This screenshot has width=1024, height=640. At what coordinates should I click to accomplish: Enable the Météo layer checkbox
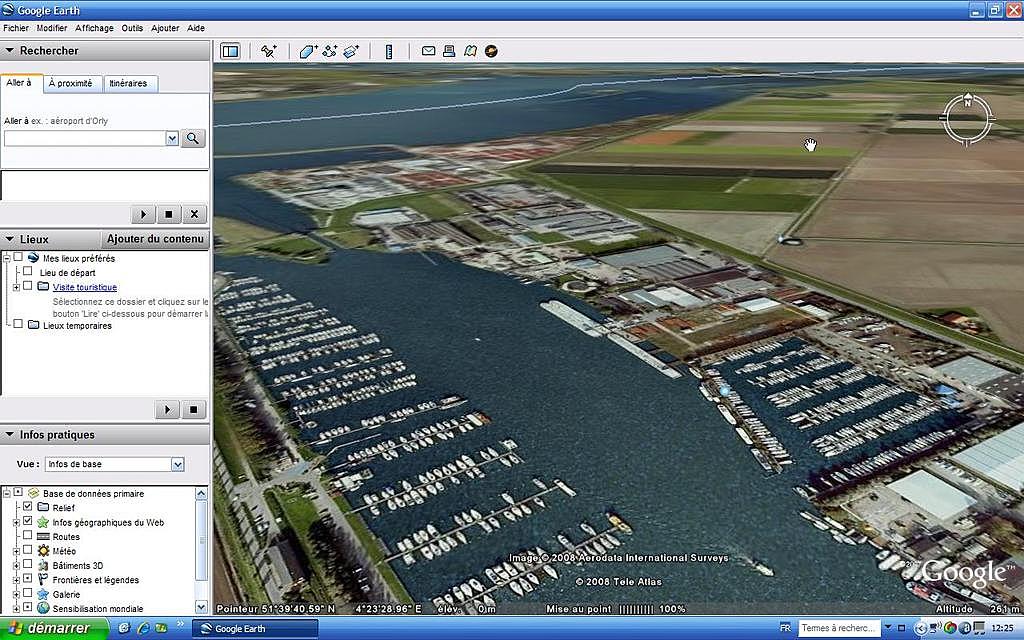[x=27, y=550]
